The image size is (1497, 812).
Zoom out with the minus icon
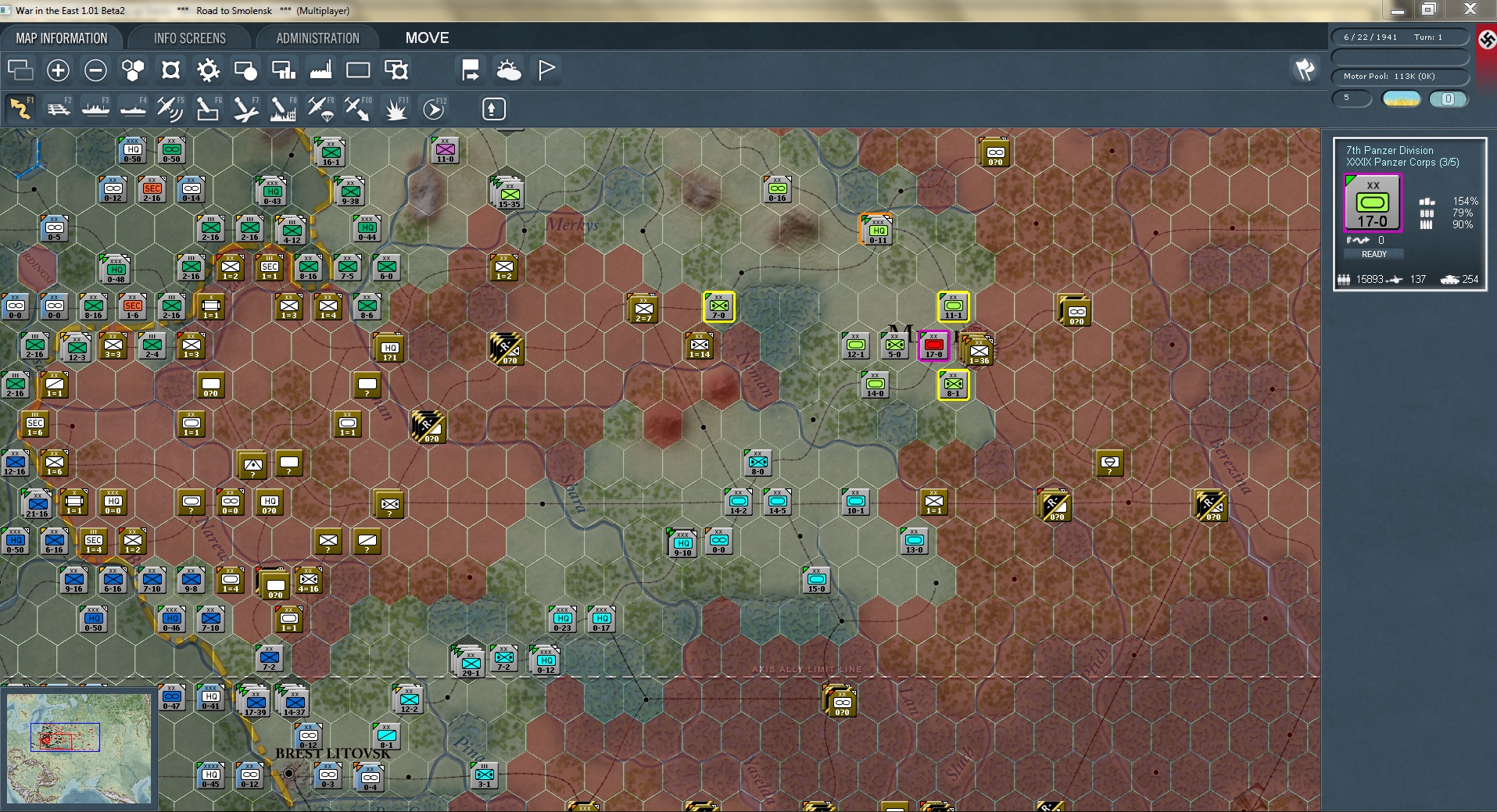click(x=95, y=70)
